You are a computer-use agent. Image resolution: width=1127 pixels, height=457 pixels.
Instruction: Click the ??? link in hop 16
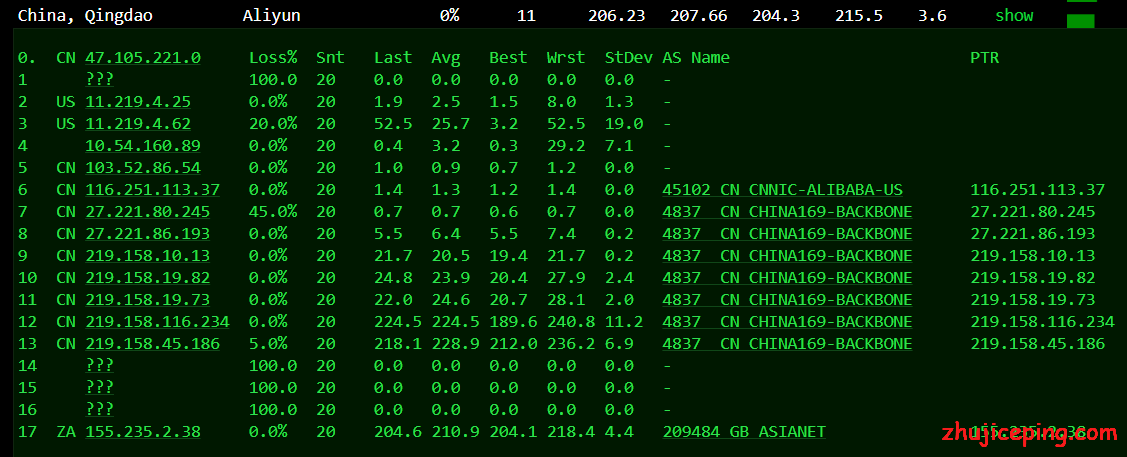(99, 410)
